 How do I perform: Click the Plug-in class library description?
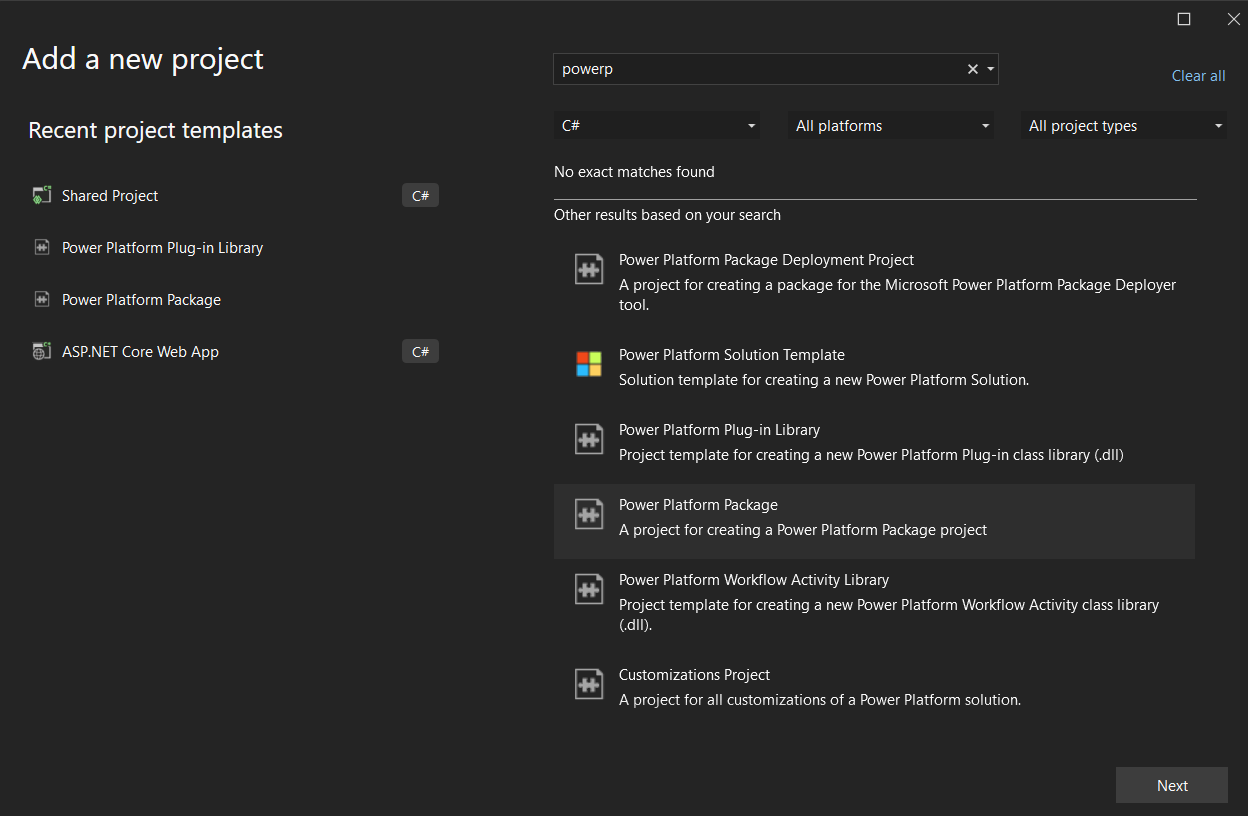point(871,455)
